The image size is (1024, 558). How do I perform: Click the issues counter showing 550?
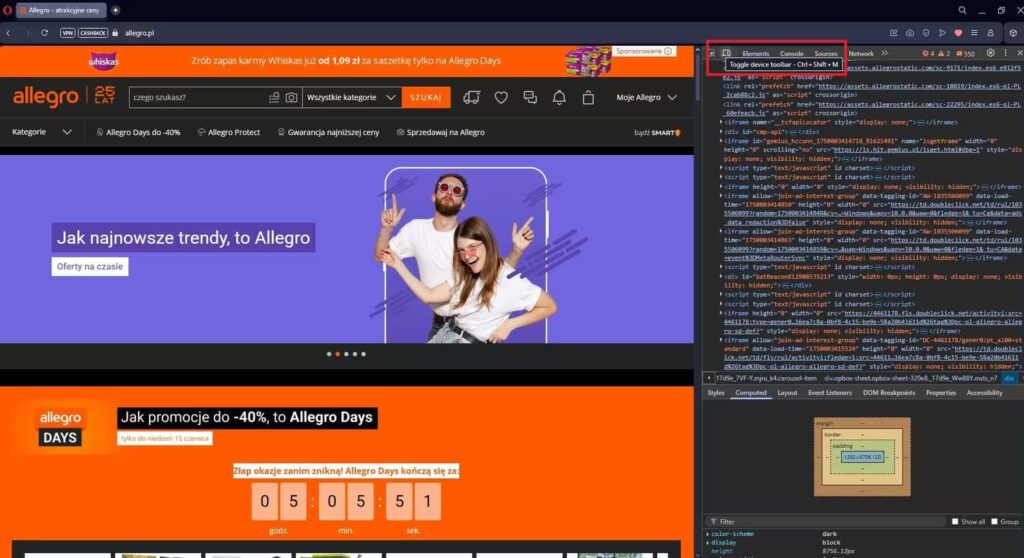point(965,54)
